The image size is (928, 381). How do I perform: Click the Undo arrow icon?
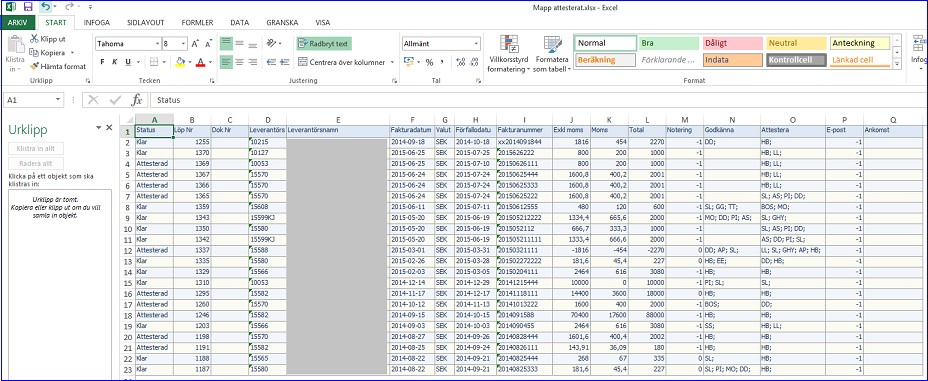(x=46, y=7)
